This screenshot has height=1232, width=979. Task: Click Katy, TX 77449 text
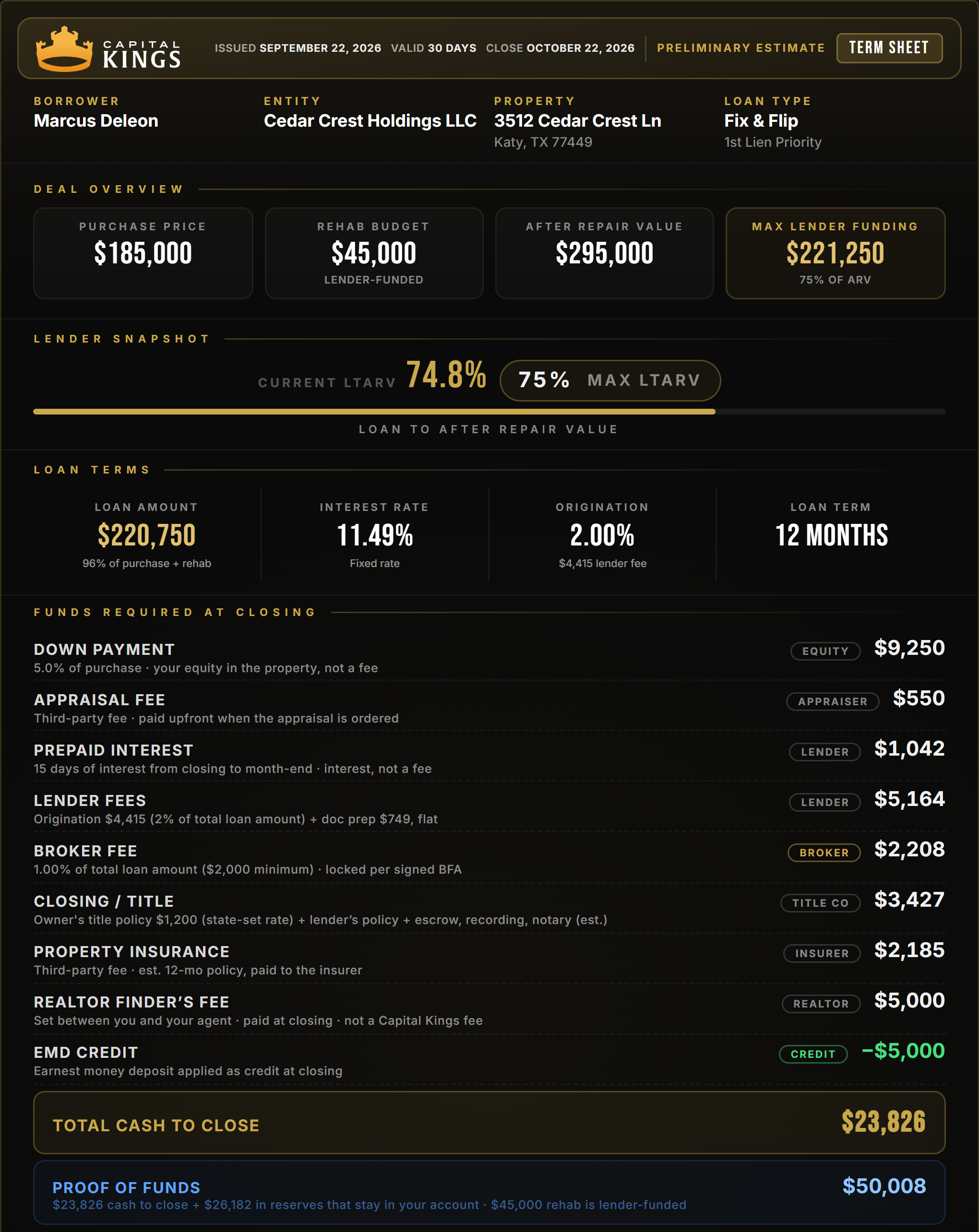[x=543, y=142]
